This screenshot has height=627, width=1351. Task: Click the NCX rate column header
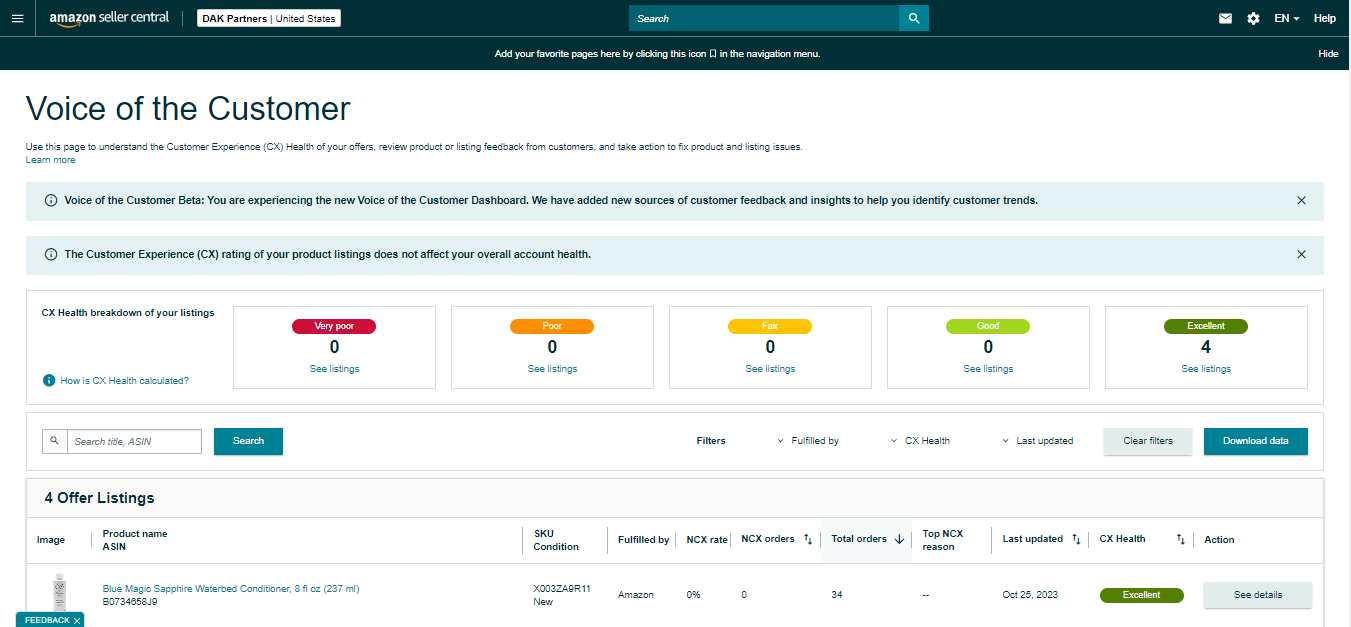(707, 540)
